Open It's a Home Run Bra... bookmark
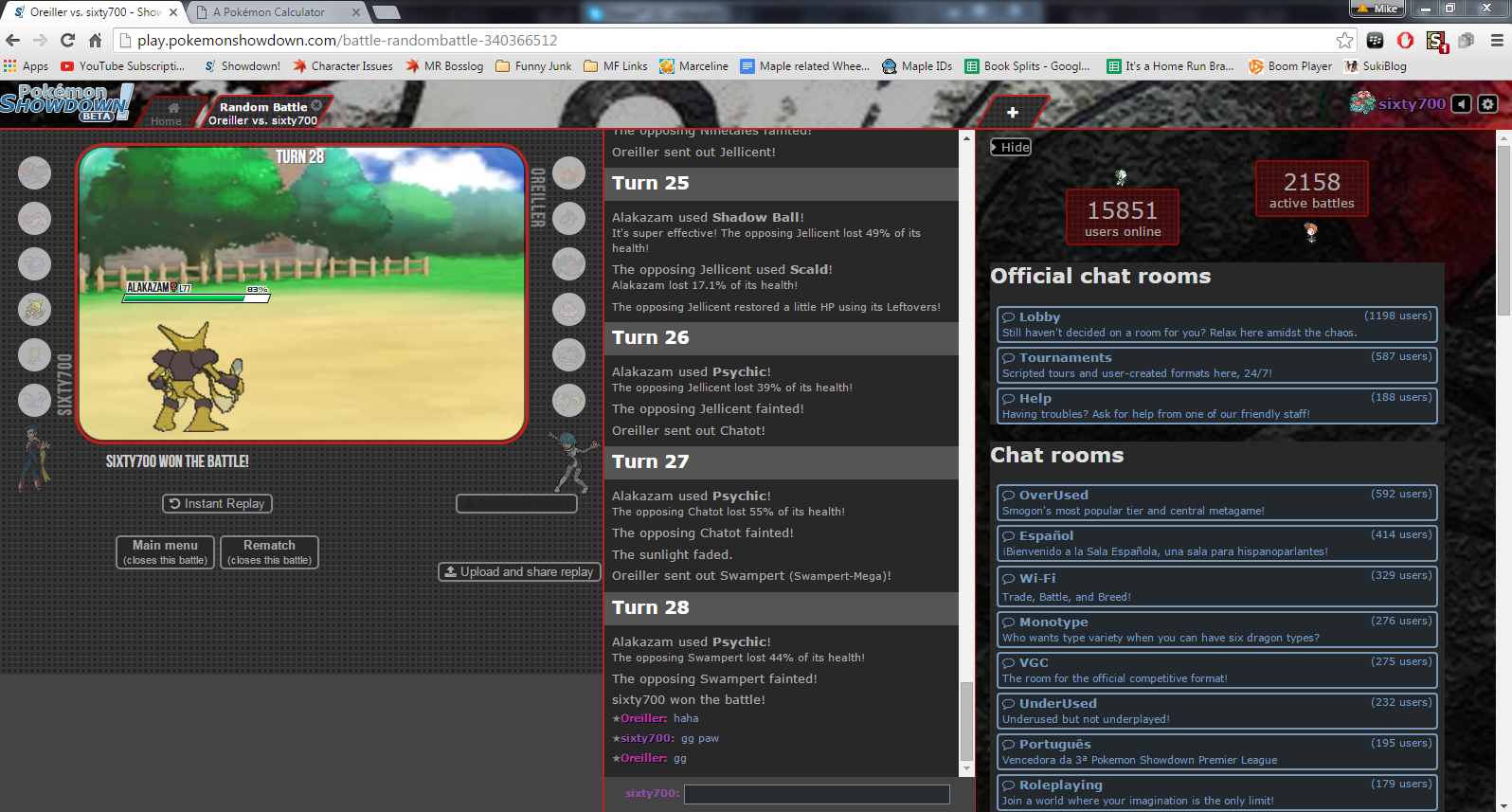 point(1171,66)
